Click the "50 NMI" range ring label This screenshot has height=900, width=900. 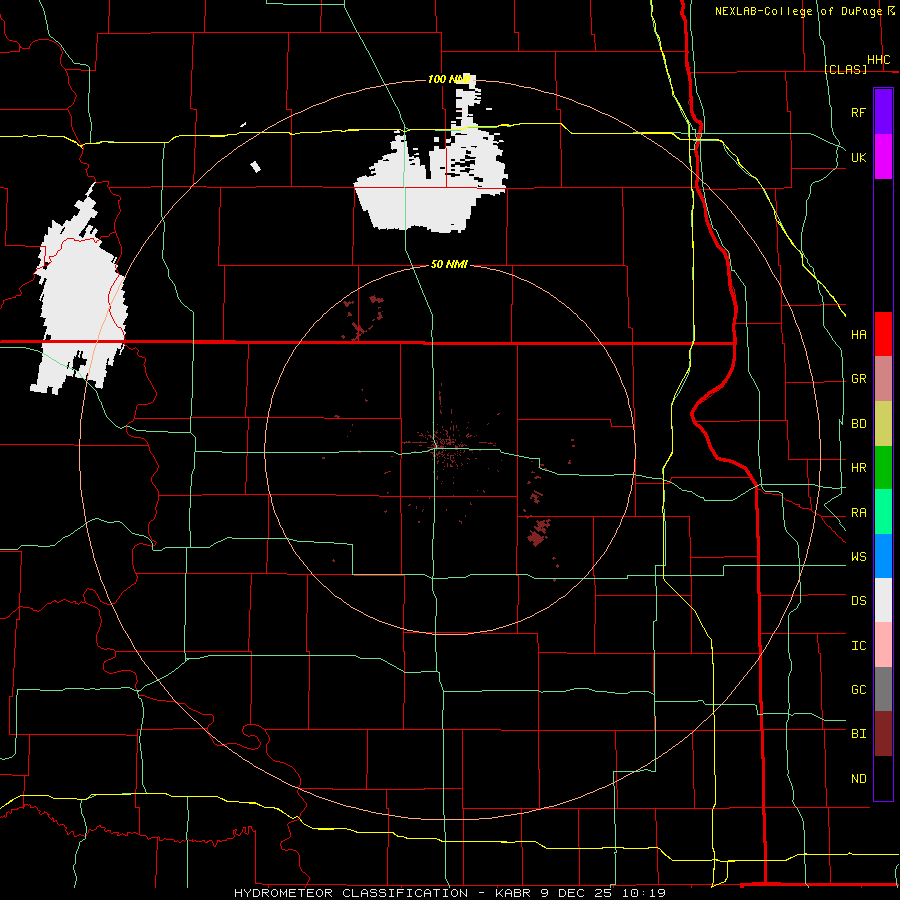(449, 264)
